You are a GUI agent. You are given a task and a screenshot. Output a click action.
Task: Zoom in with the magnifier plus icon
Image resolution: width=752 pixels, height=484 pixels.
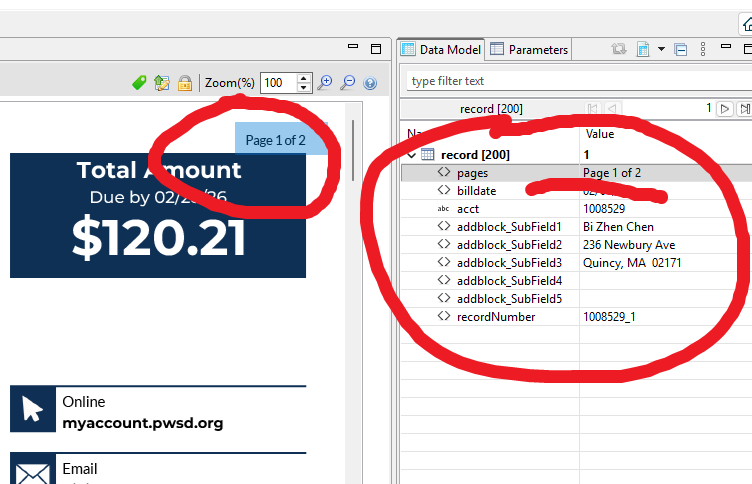(x=325, y=83)
